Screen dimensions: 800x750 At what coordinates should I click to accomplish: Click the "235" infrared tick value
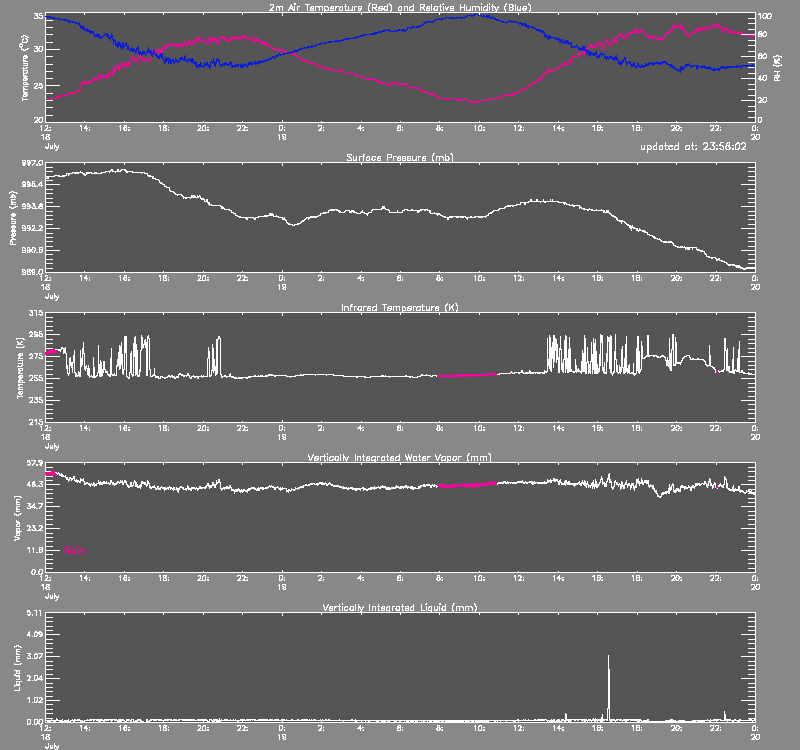click(36, 400)
